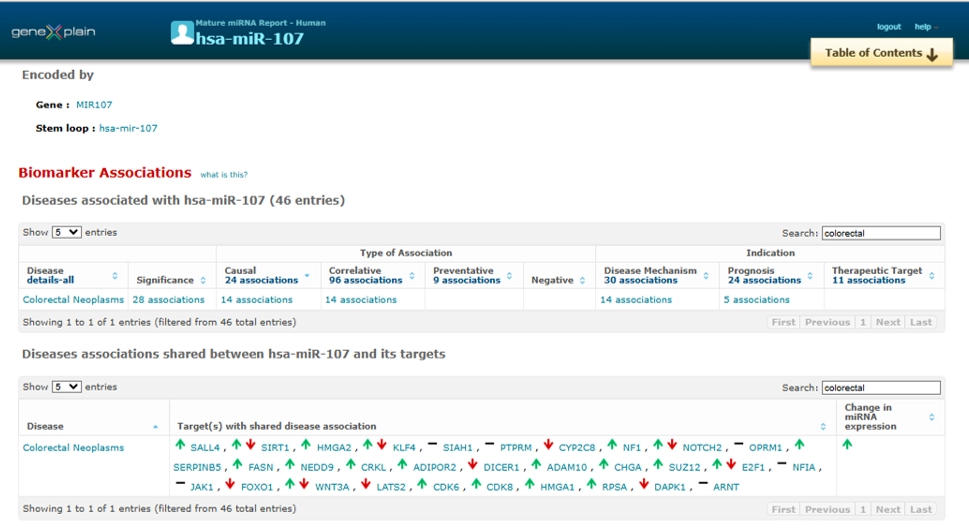Sort by Therapeutic Target column icon

pyautogui.click(x=932, y=275)
